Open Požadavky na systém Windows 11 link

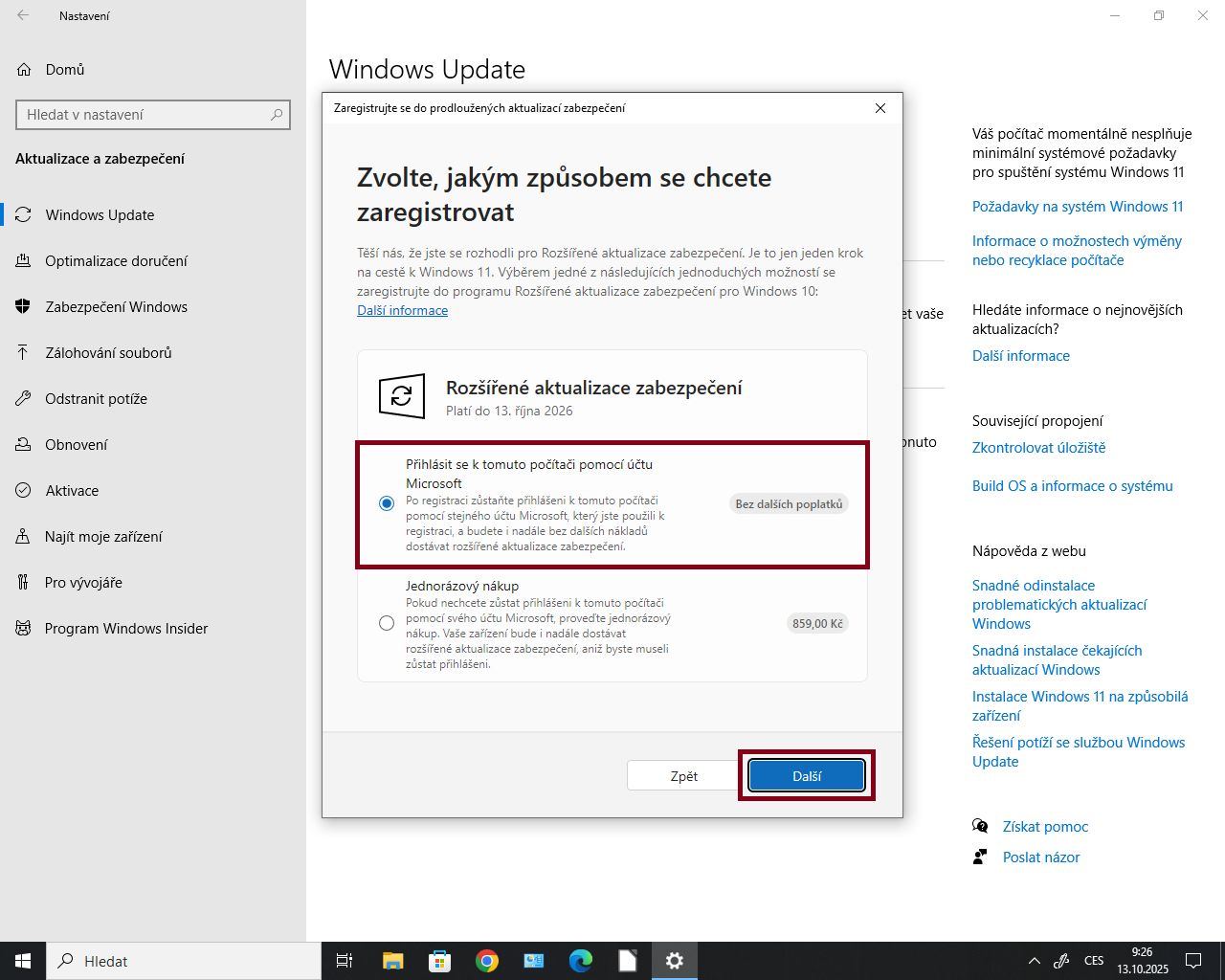(1078, 207)
